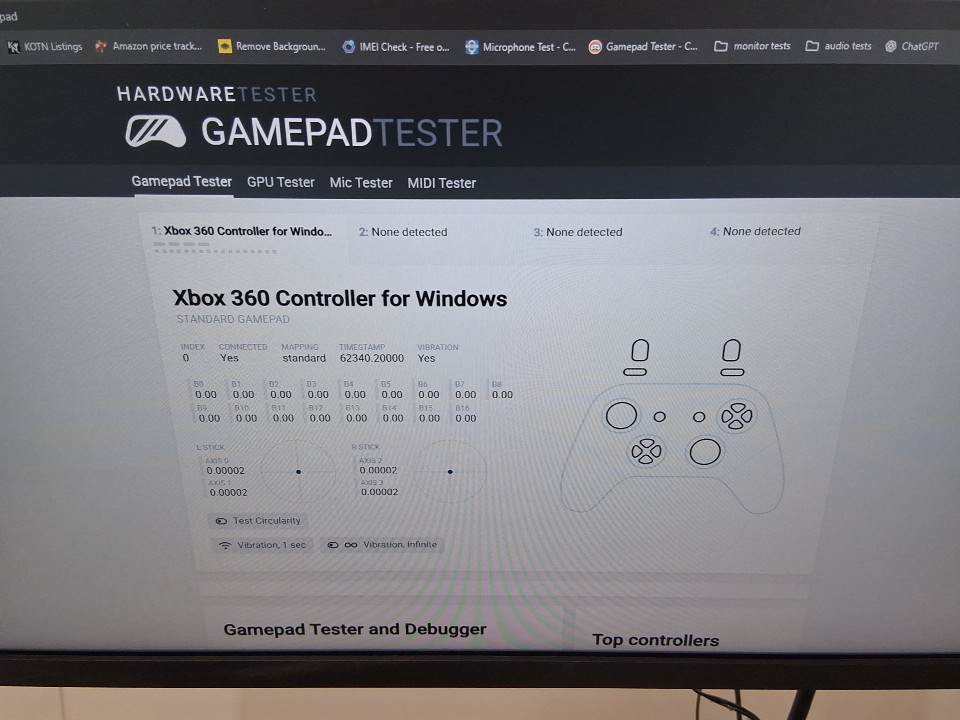Image resolution: width=960 pixels, height=720 pixels.
Task: Click the face buttons cluster on controller diagram
Action: coord(737,415)
